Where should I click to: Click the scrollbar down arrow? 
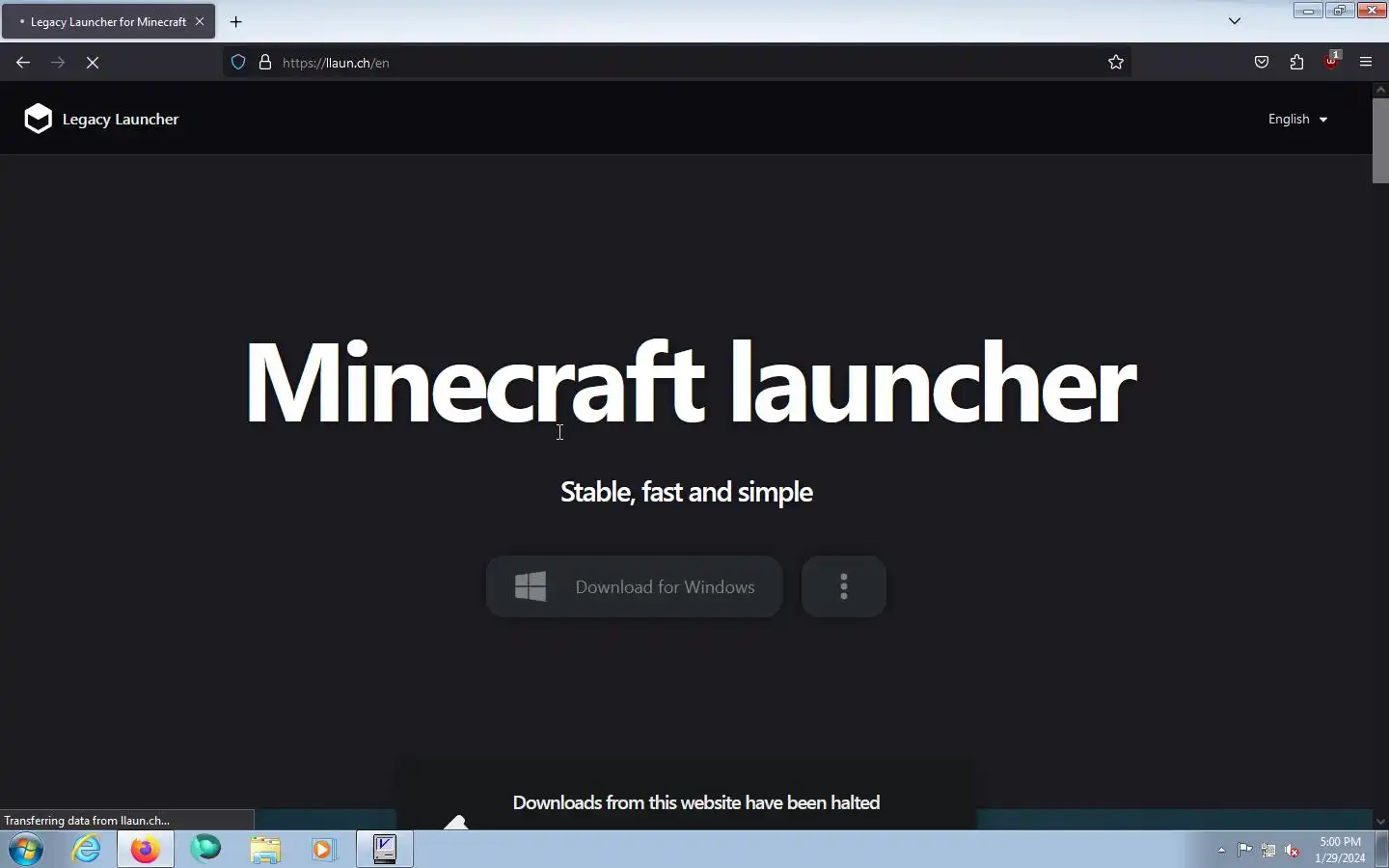(x=1380, y=822)
